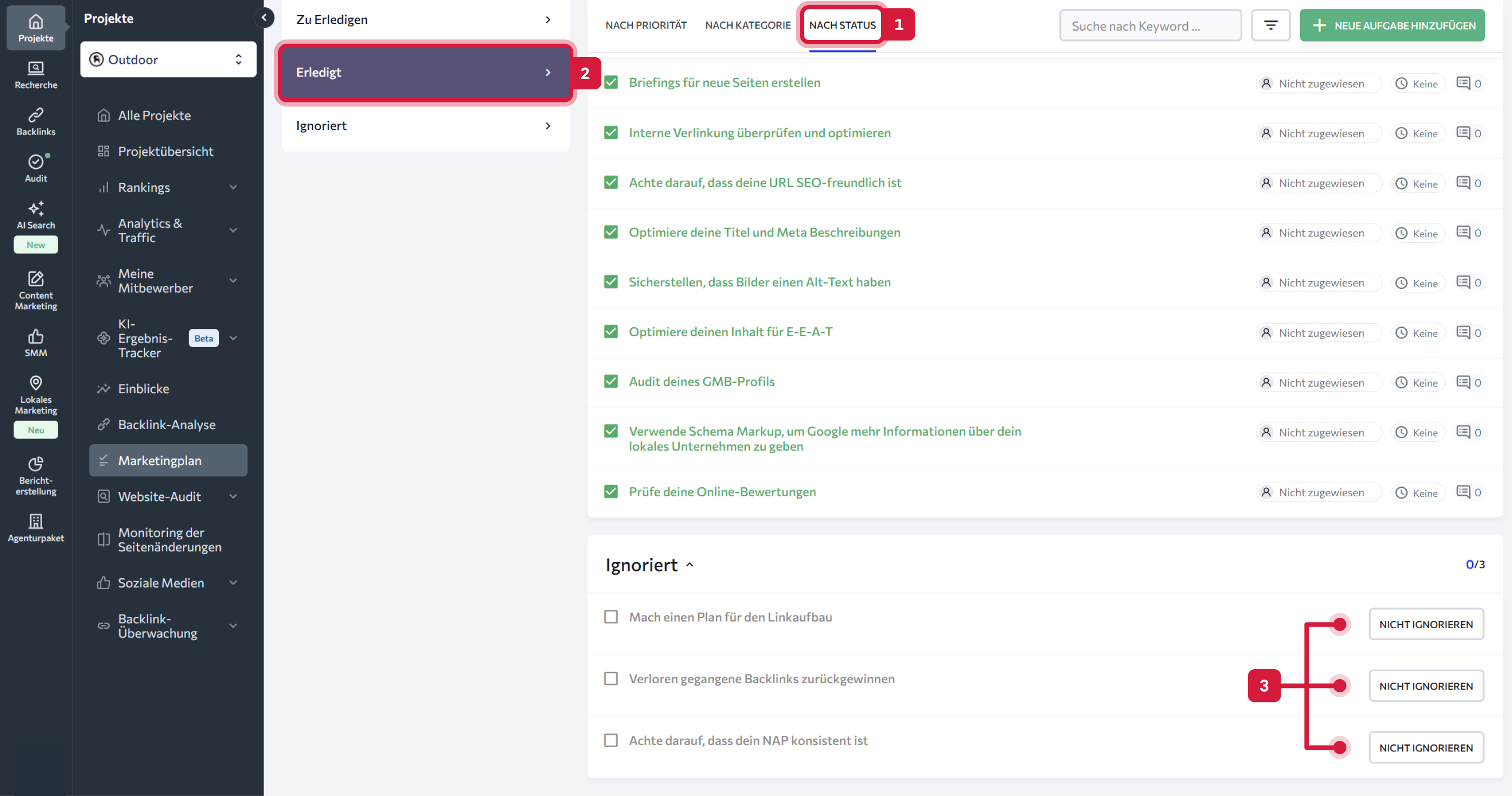Open the Outdoor project switcher
The height and width of the screenshot is (796, 1512).
point(168,59)
